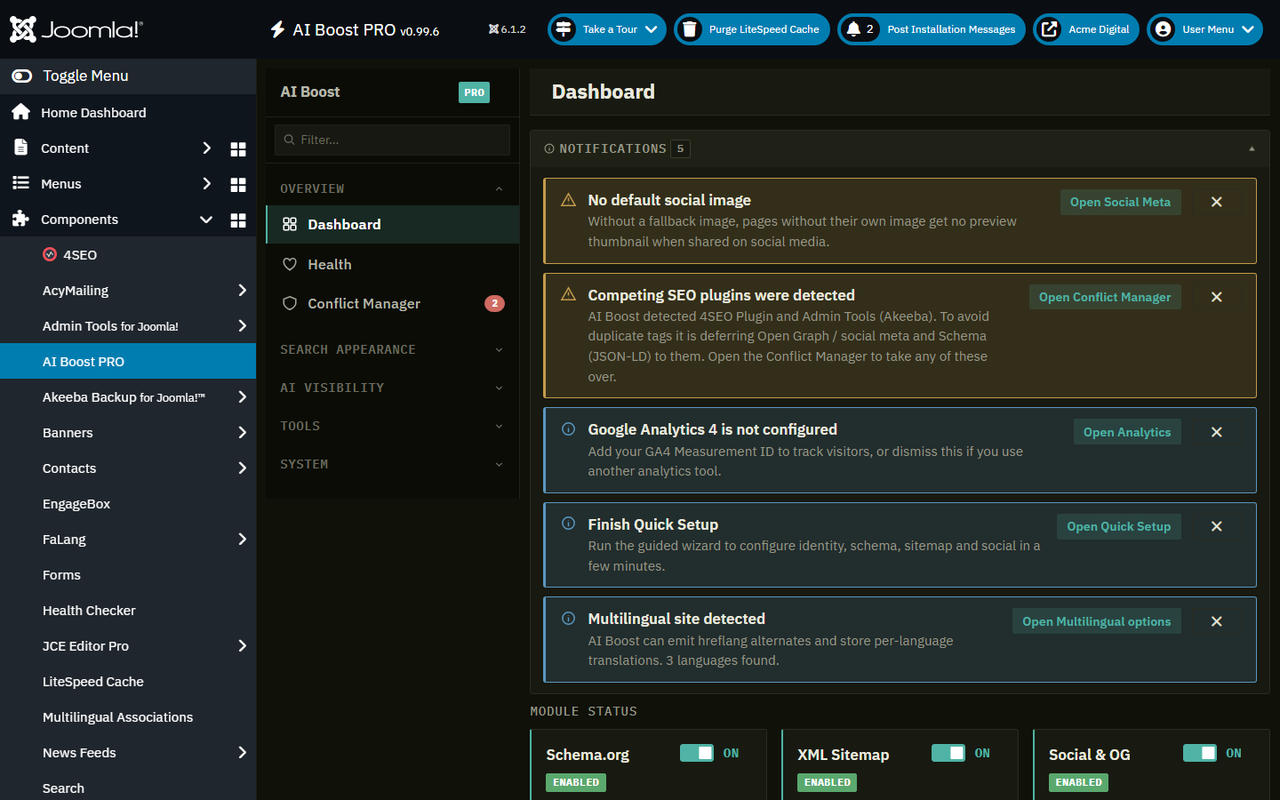1280x800 pixels.
Task: Click the 4SEO red icon
Action: 50,255
